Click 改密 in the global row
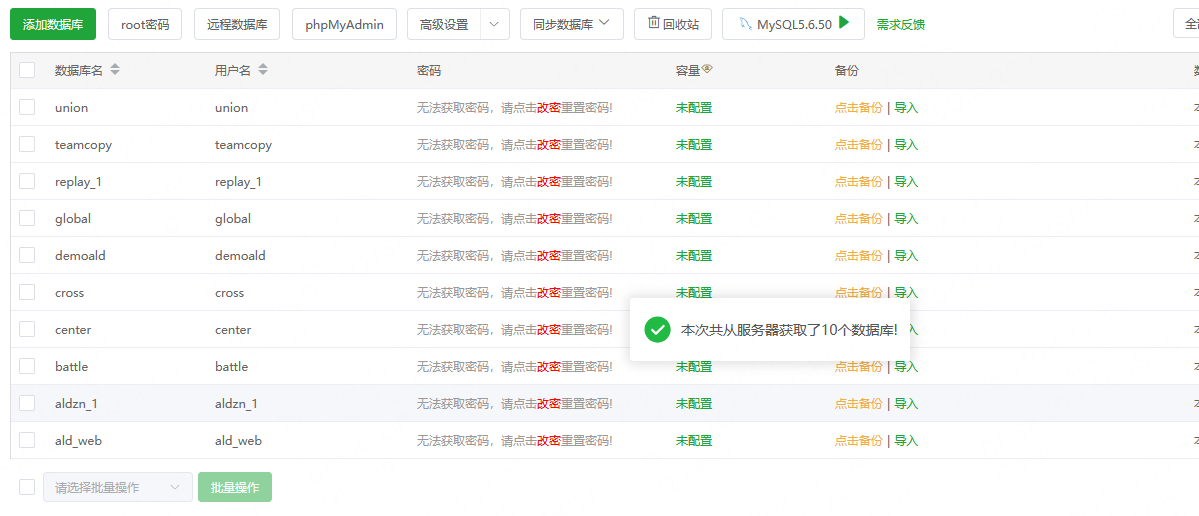 (549, 219)
